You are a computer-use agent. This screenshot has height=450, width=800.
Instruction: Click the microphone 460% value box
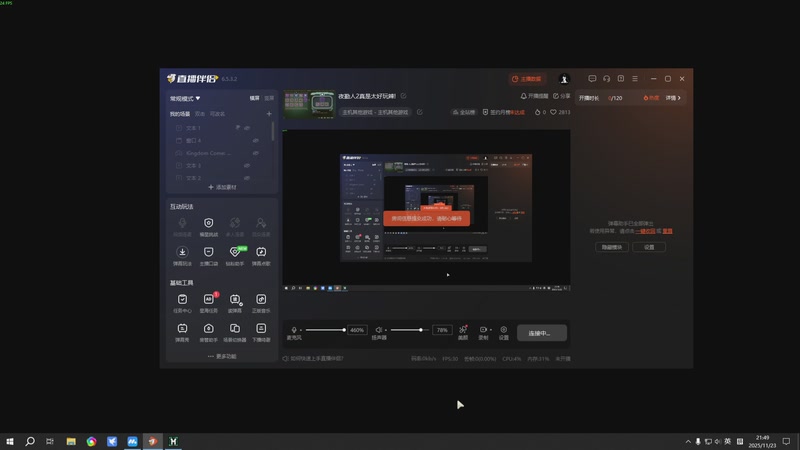click(357, 330)
